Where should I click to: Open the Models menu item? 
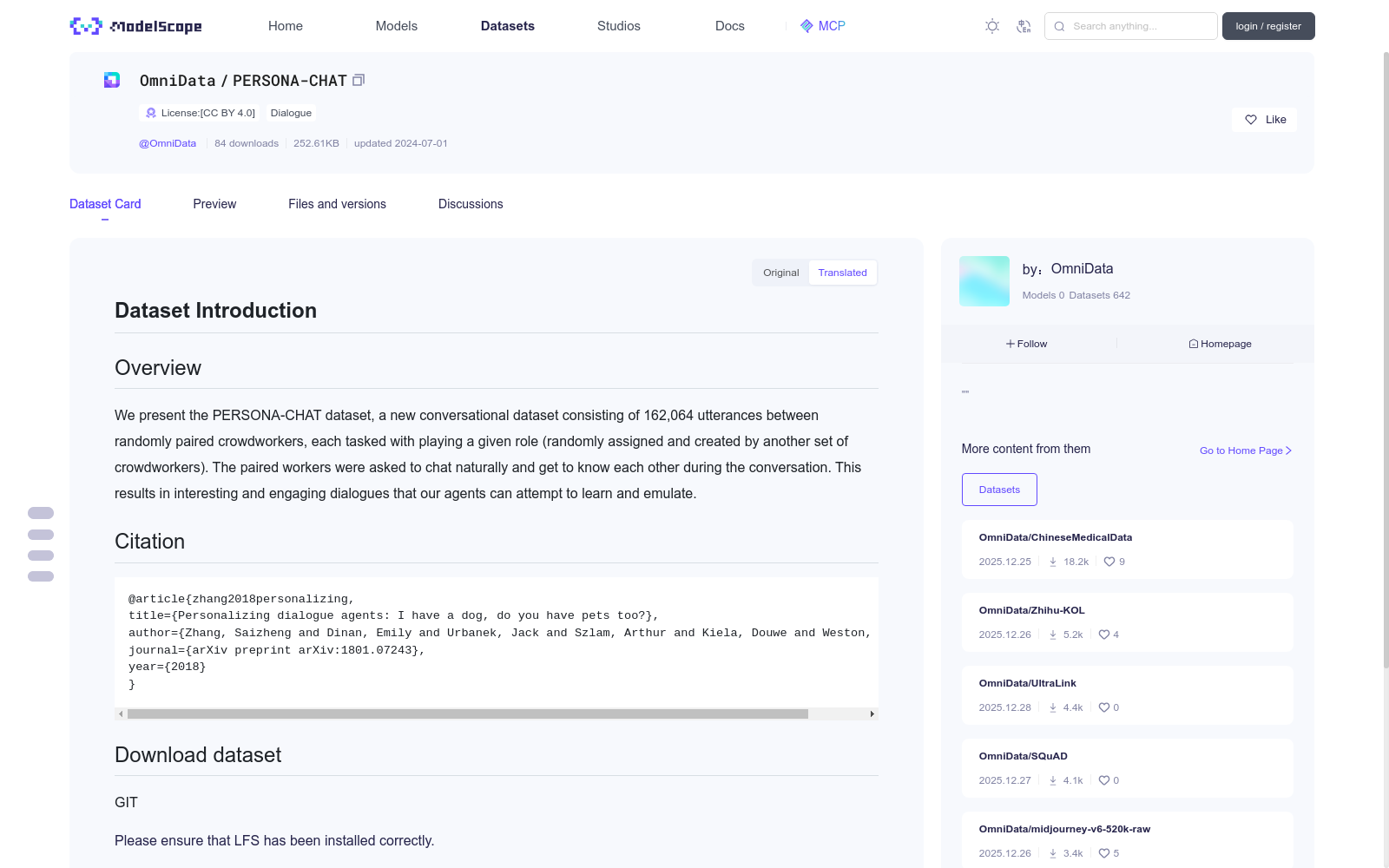(397, 26)
